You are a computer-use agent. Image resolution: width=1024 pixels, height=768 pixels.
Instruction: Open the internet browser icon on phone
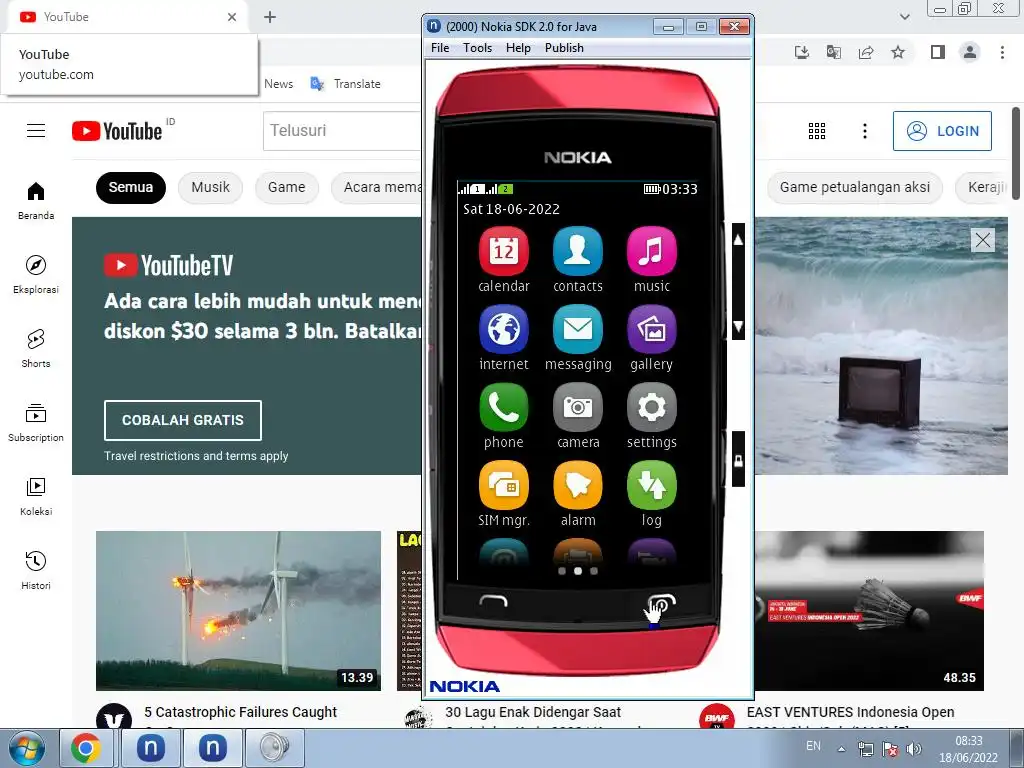tap(504, 330)
